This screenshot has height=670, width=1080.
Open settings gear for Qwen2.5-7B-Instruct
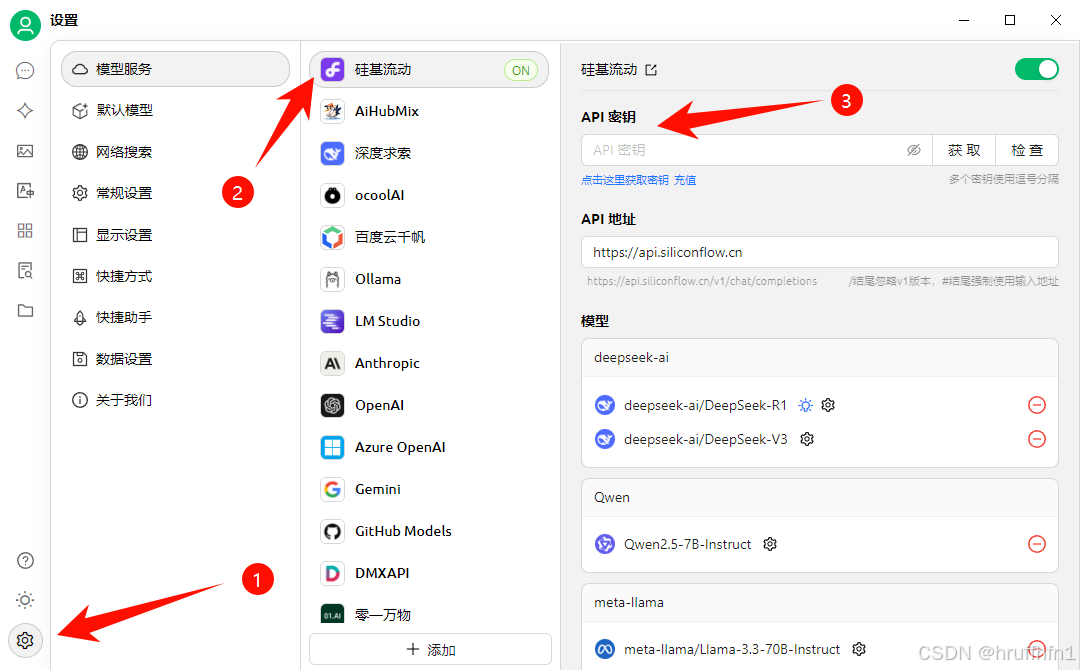(770, 544)
